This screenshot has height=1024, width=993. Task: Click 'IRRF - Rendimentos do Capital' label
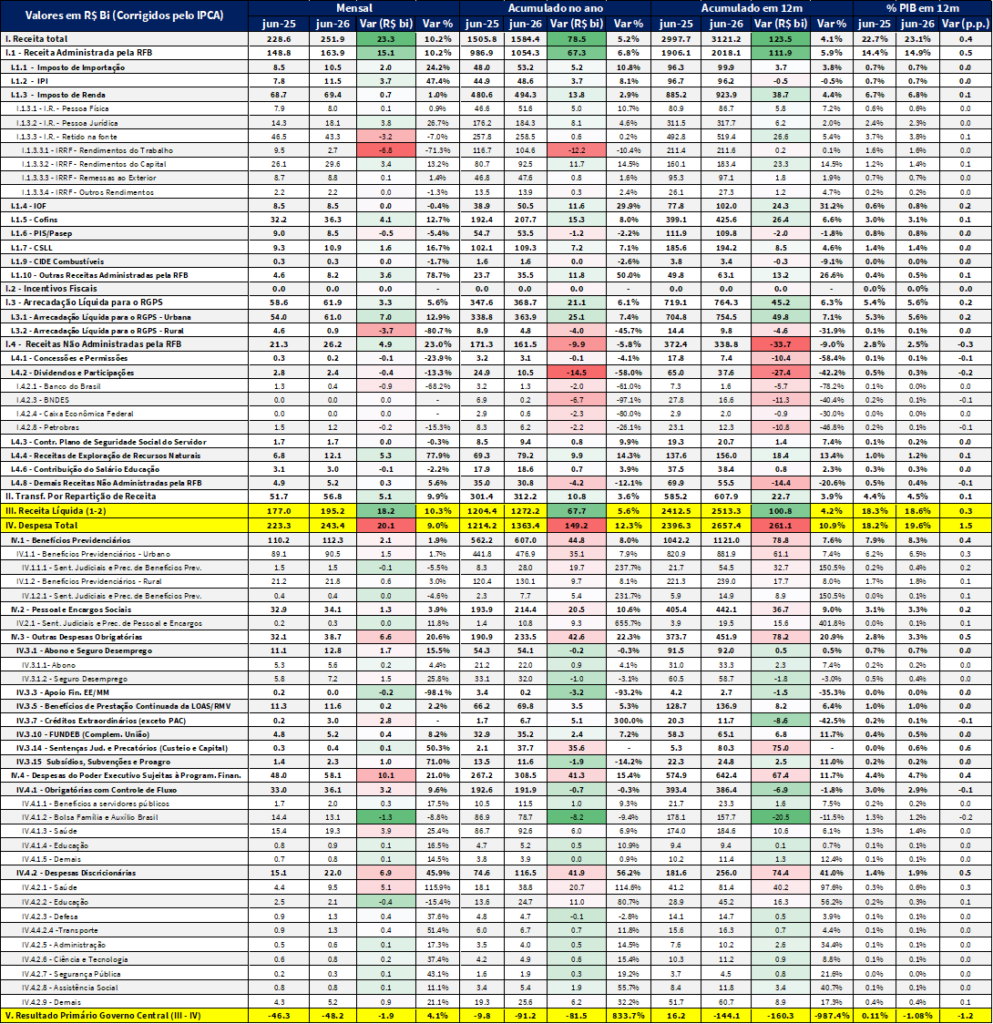coord(94,164)
